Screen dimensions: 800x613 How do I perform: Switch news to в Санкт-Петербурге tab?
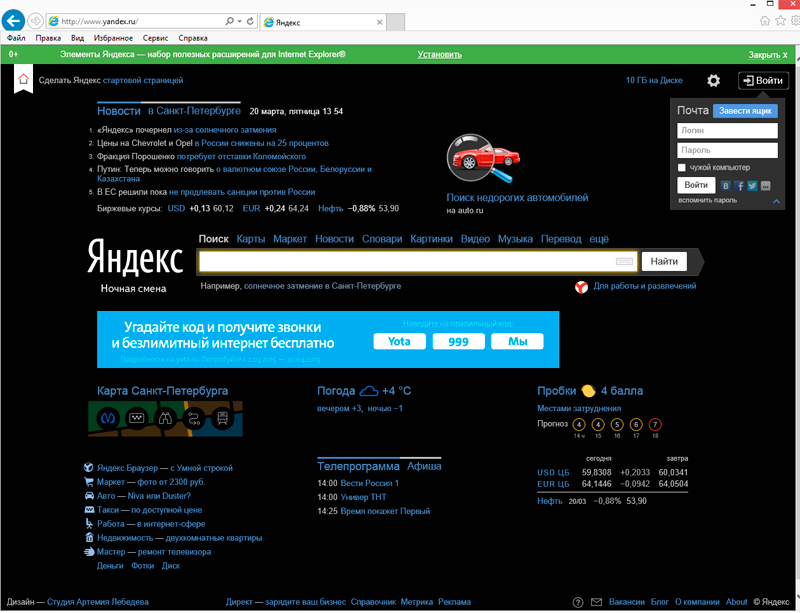click(x=194, y=111)
